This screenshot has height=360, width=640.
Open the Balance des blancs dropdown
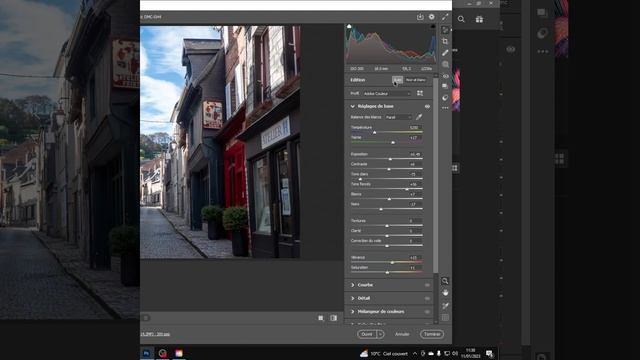coord(398,117)
